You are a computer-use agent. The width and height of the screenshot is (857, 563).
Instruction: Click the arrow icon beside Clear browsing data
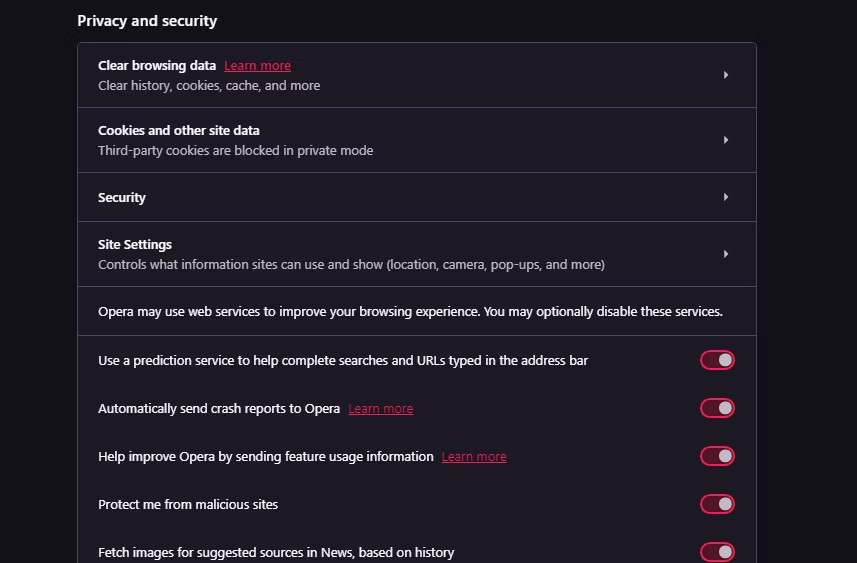[x=725, y=75]
